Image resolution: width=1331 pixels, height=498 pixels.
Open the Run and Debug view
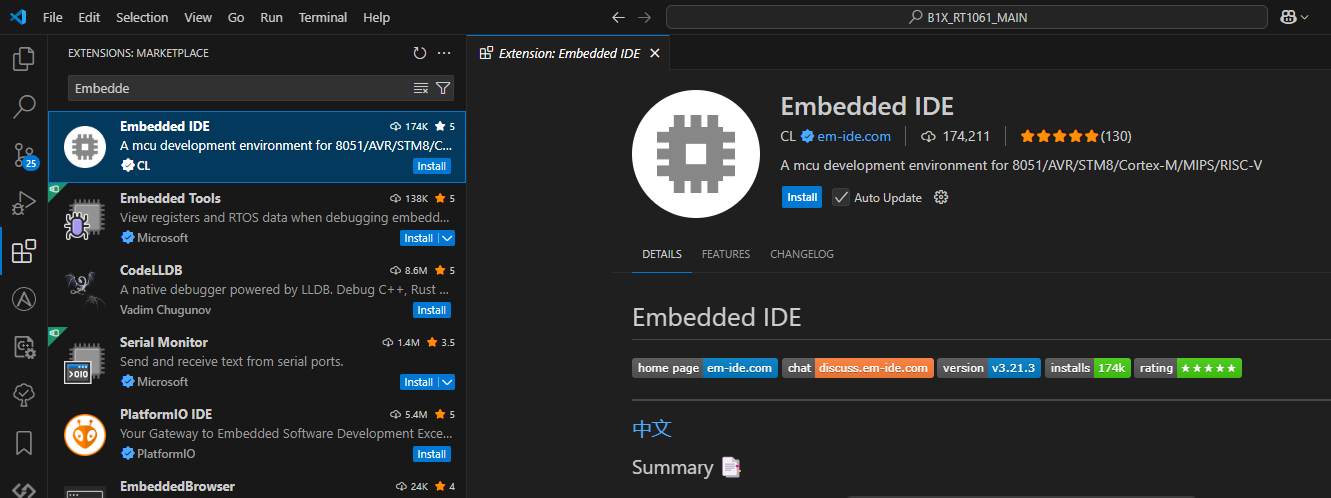point(24,203)
